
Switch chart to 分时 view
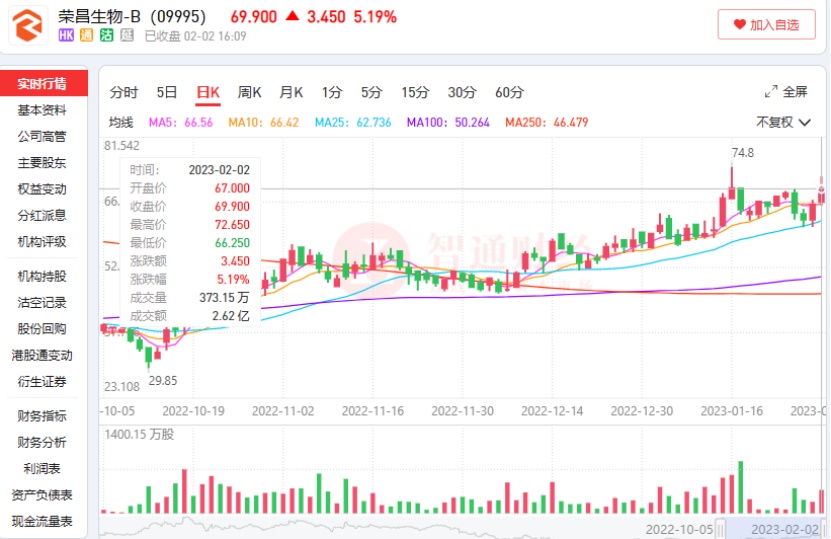(x=124, y=92)
